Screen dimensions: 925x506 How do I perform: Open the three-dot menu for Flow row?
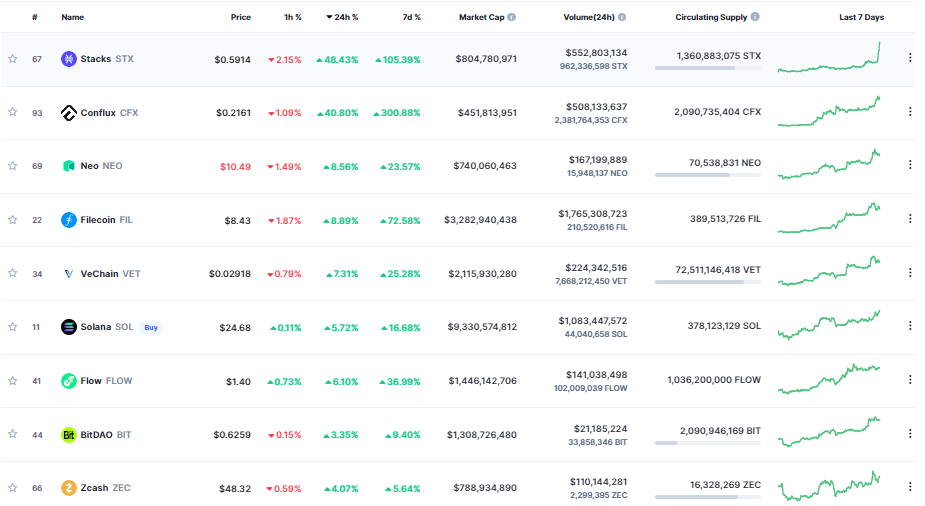910,380
